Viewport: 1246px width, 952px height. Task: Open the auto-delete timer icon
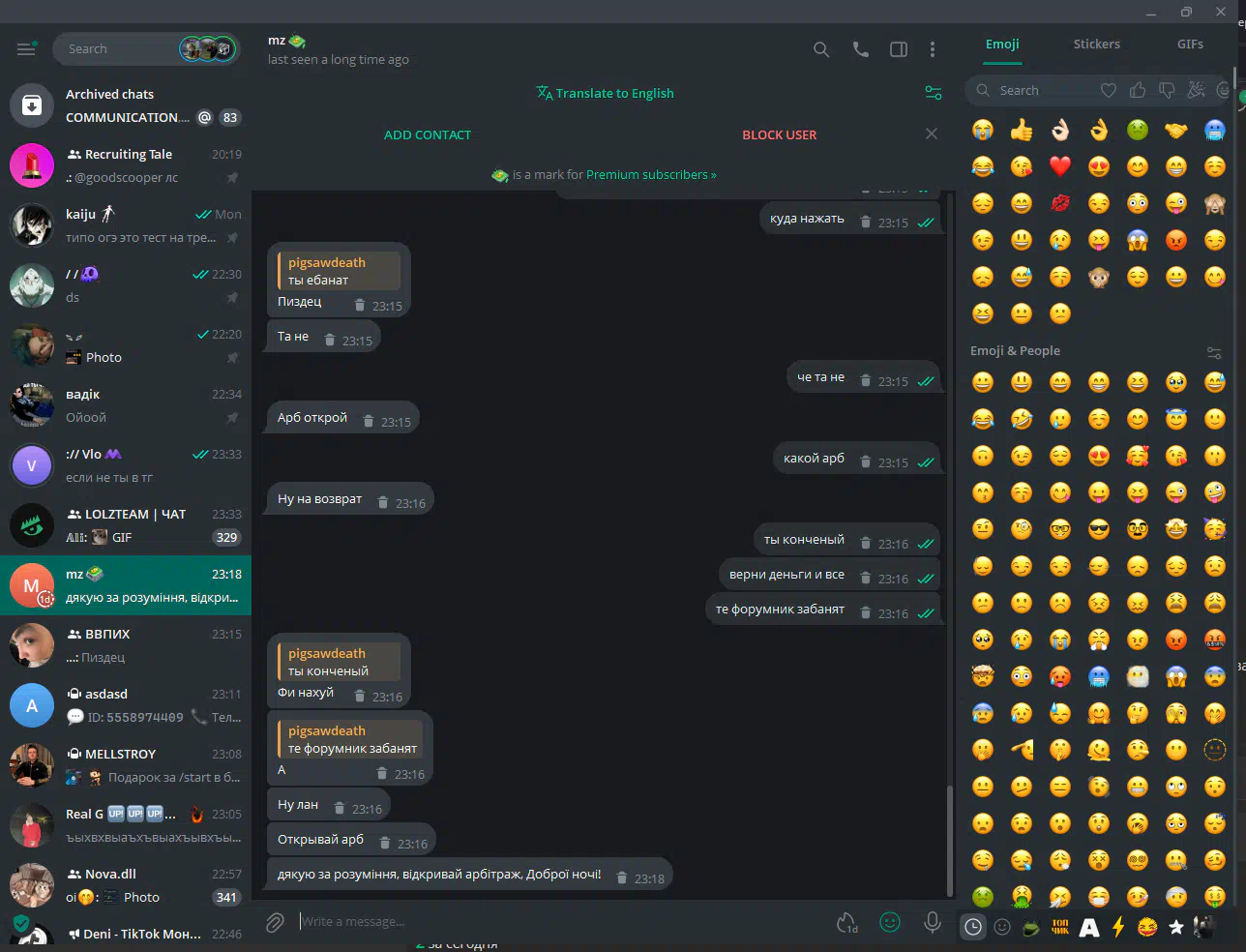coord(847,923)
